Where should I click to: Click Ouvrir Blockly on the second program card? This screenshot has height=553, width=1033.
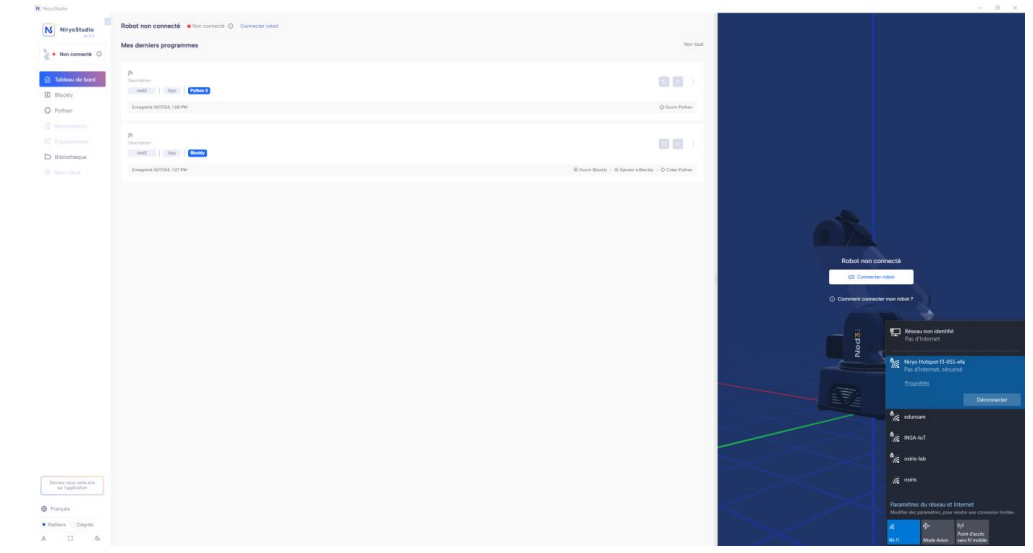[590, 170]
